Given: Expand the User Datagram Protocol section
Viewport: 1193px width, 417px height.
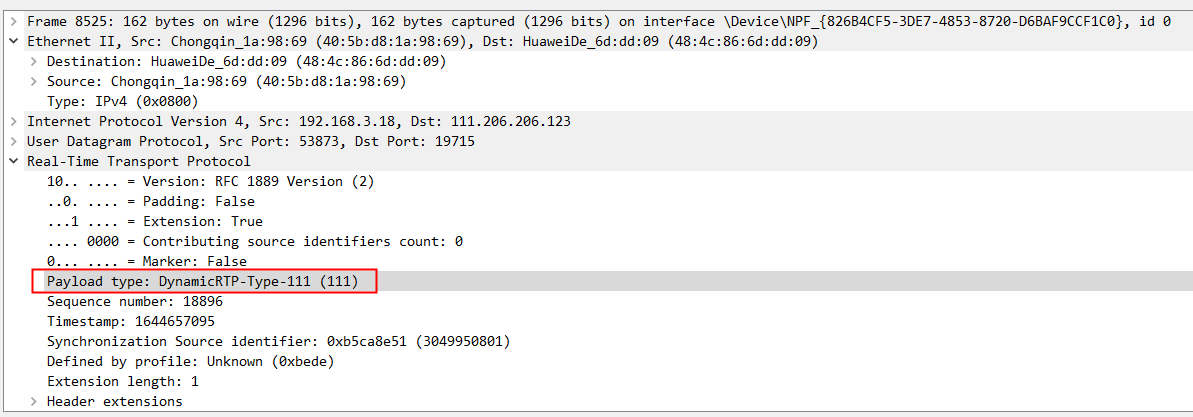Looking at the screenshot, I should click(13, 141).
